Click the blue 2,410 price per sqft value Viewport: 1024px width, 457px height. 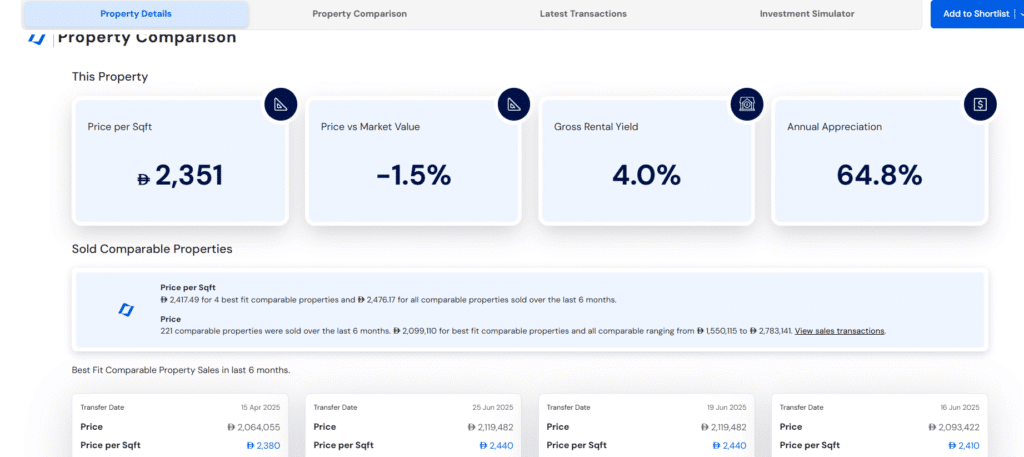(x=963, y=446)
